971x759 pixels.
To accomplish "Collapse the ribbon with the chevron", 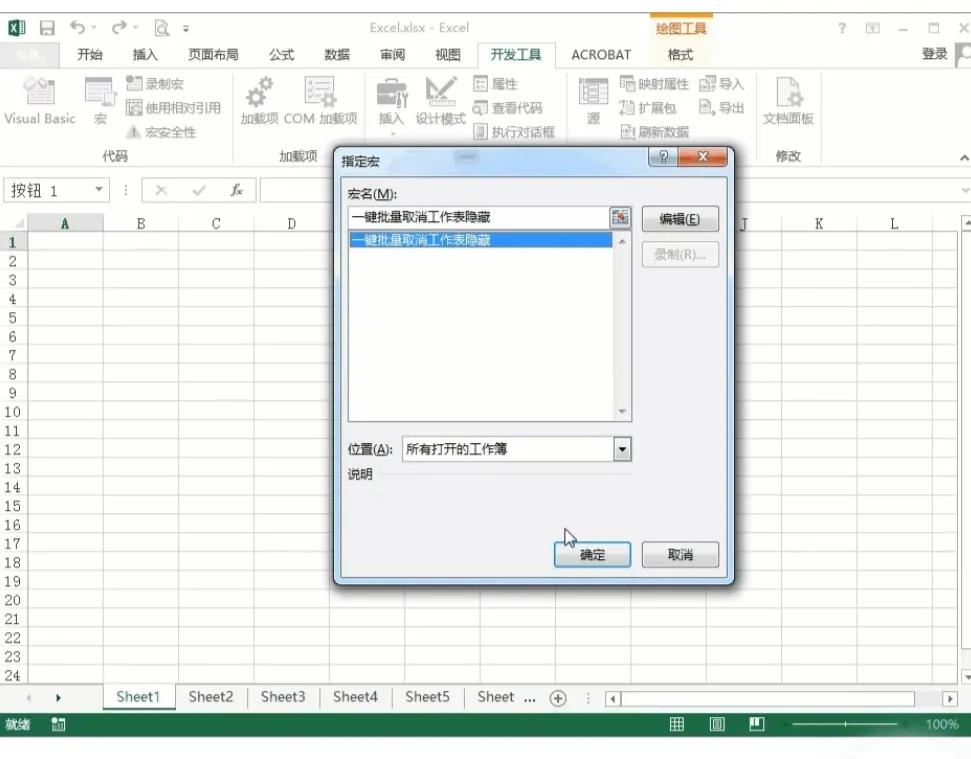I will tap(964, 158).
